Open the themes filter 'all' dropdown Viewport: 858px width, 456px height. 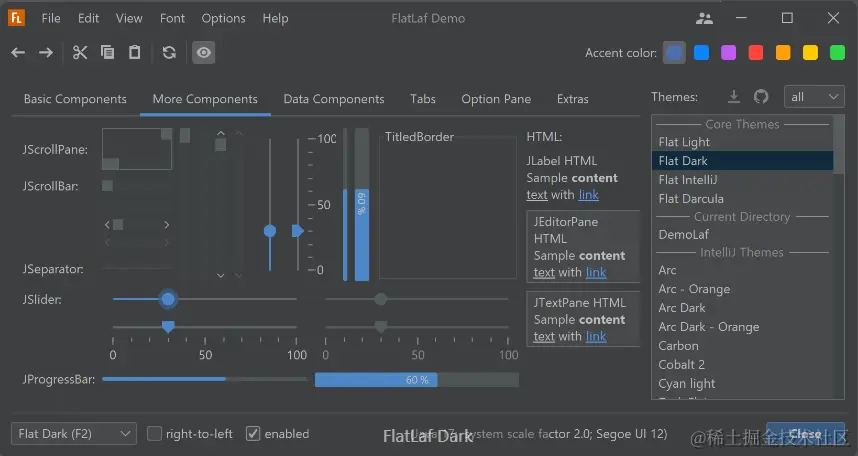coord(814,97)
